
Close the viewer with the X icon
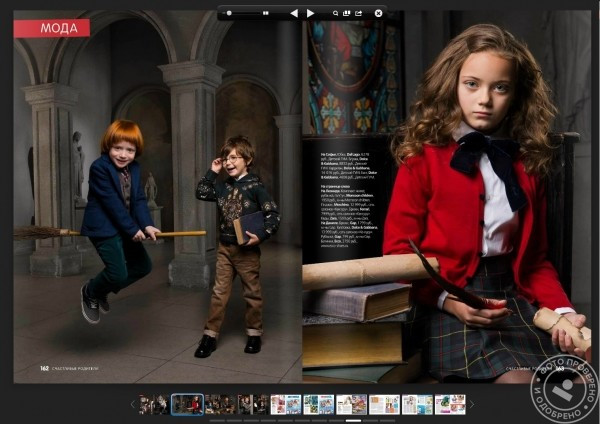[378, 13]
